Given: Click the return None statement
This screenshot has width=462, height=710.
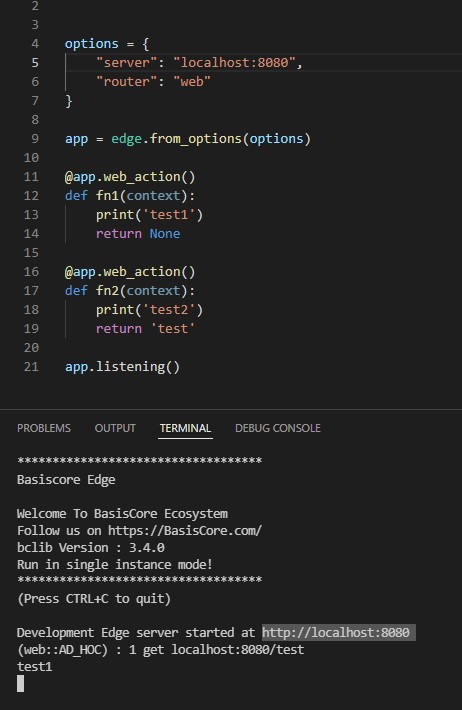Looking at the screenshot, I should (138, 234).
